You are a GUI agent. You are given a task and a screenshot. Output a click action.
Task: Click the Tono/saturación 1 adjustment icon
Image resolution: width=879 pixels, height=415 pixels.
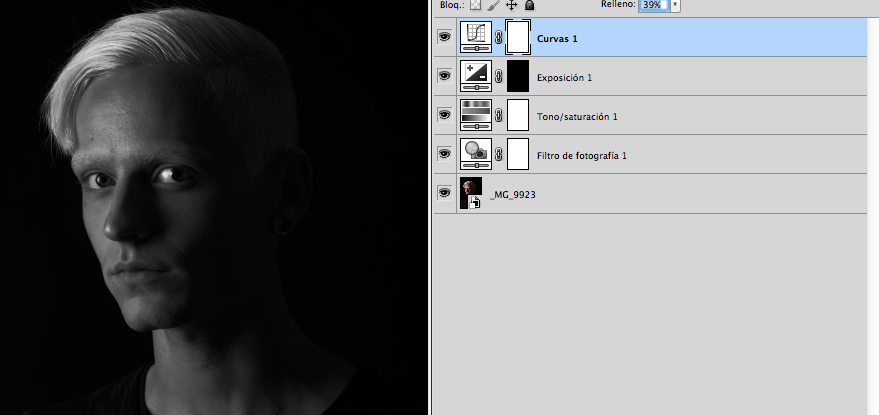click(475, 116)
